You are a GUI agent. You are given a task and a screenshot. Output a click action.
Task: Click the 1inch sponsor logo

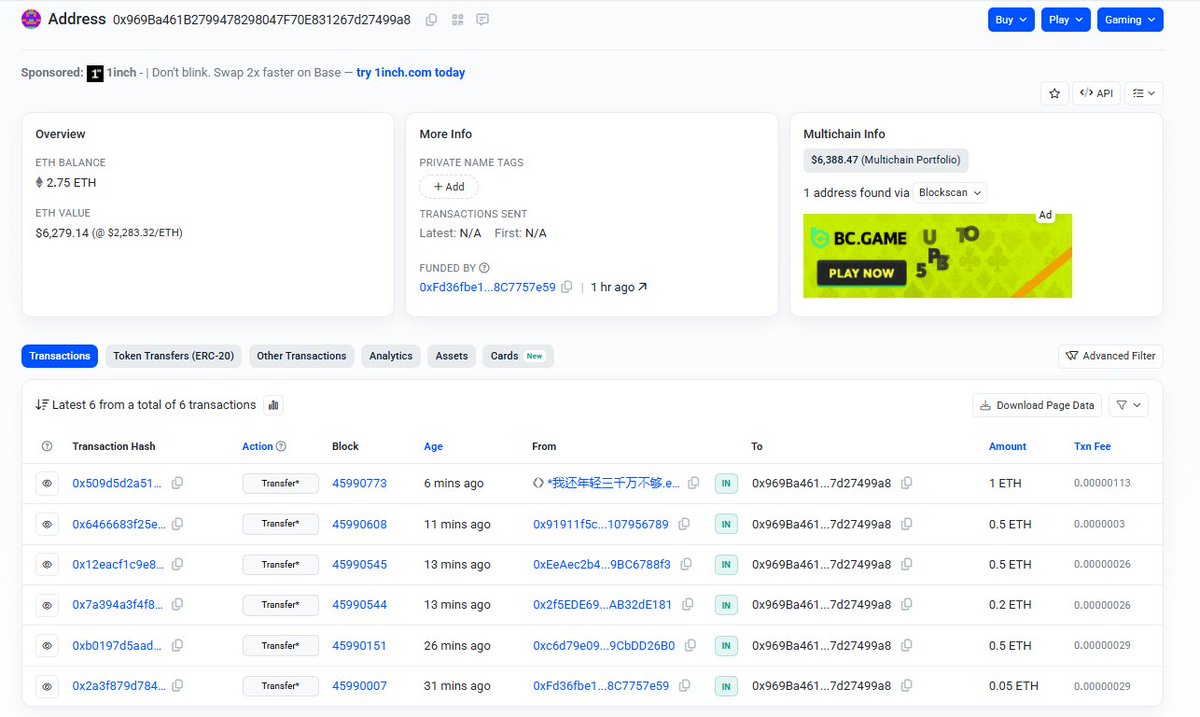(x=95, y=73)
